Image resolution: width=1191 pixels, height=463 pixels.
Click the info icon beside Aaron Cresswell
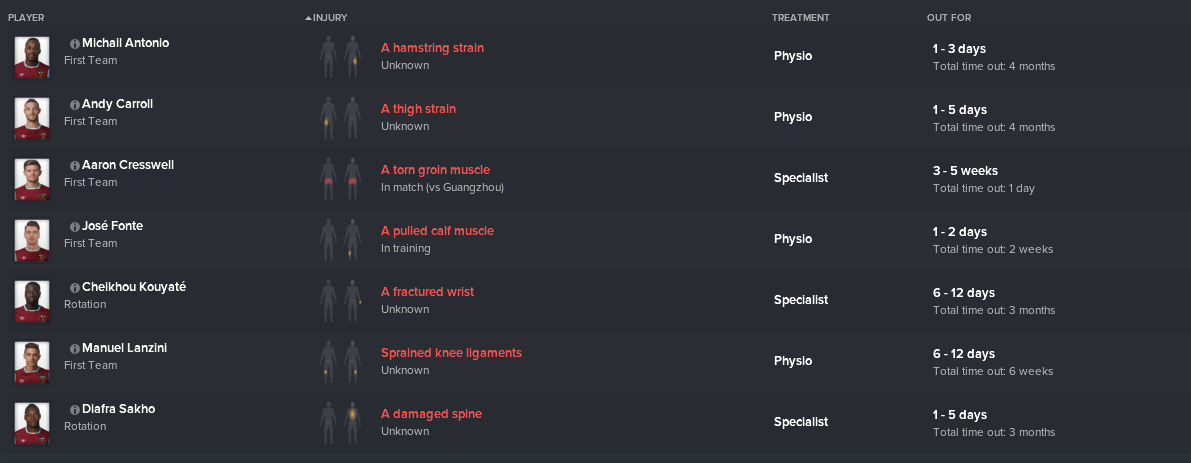point(74,165)
